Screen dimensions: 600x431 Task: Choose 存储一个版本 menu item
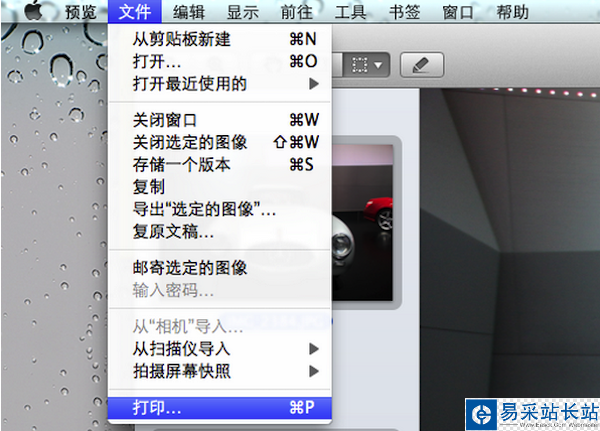(x=220, y=165)
